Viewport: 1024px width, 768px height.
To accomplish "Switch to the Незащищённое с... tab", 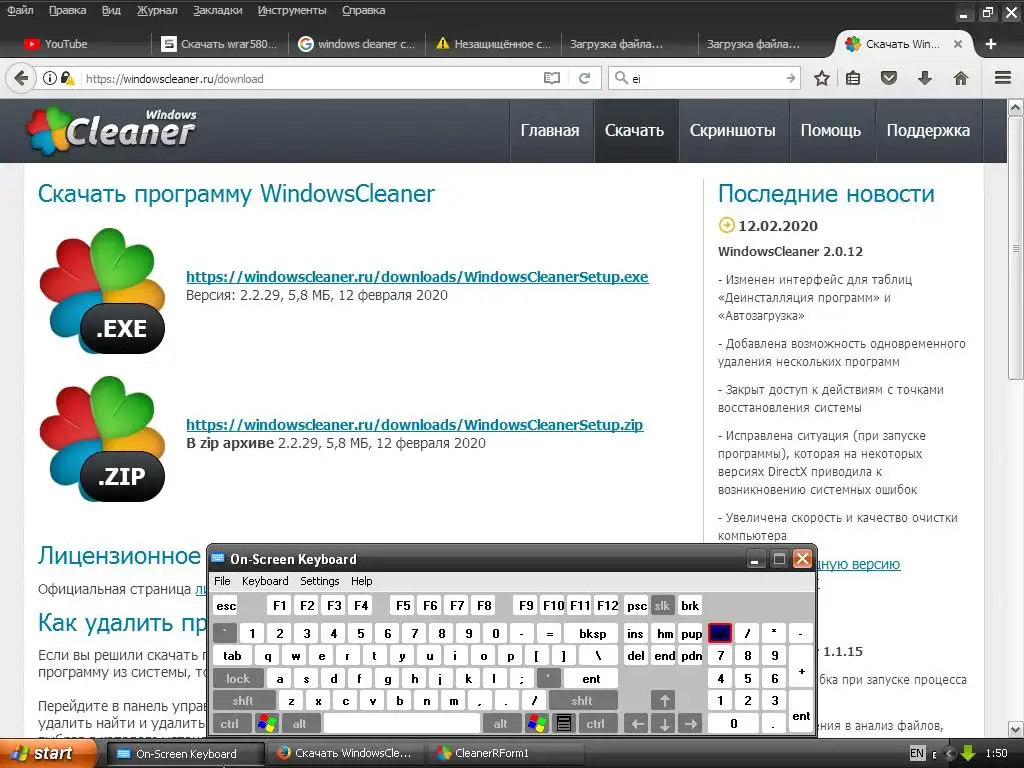I will click(x=494, y=44).
